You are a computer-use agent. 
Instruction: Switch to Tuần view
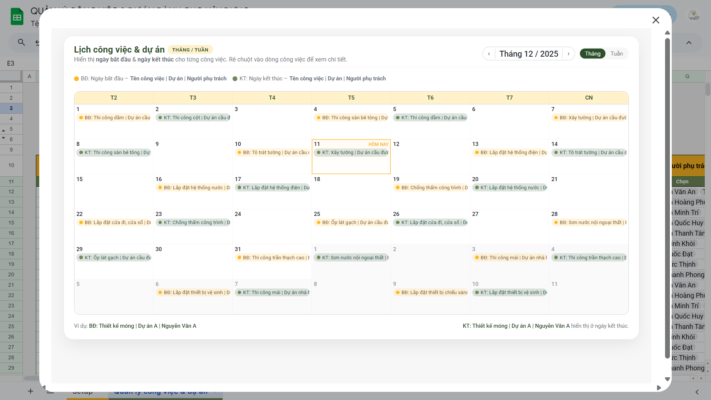(x=616, y=54)
